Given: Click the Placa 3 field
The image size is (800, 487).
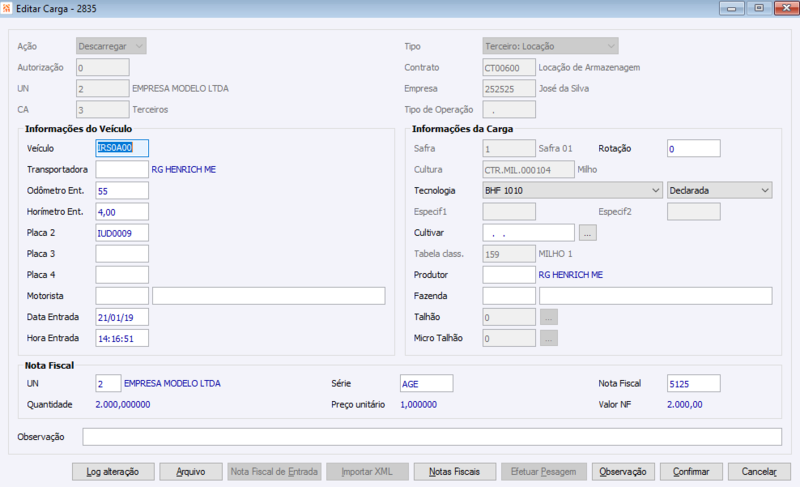Looking at the screenshot, I should tap(122, 254).
